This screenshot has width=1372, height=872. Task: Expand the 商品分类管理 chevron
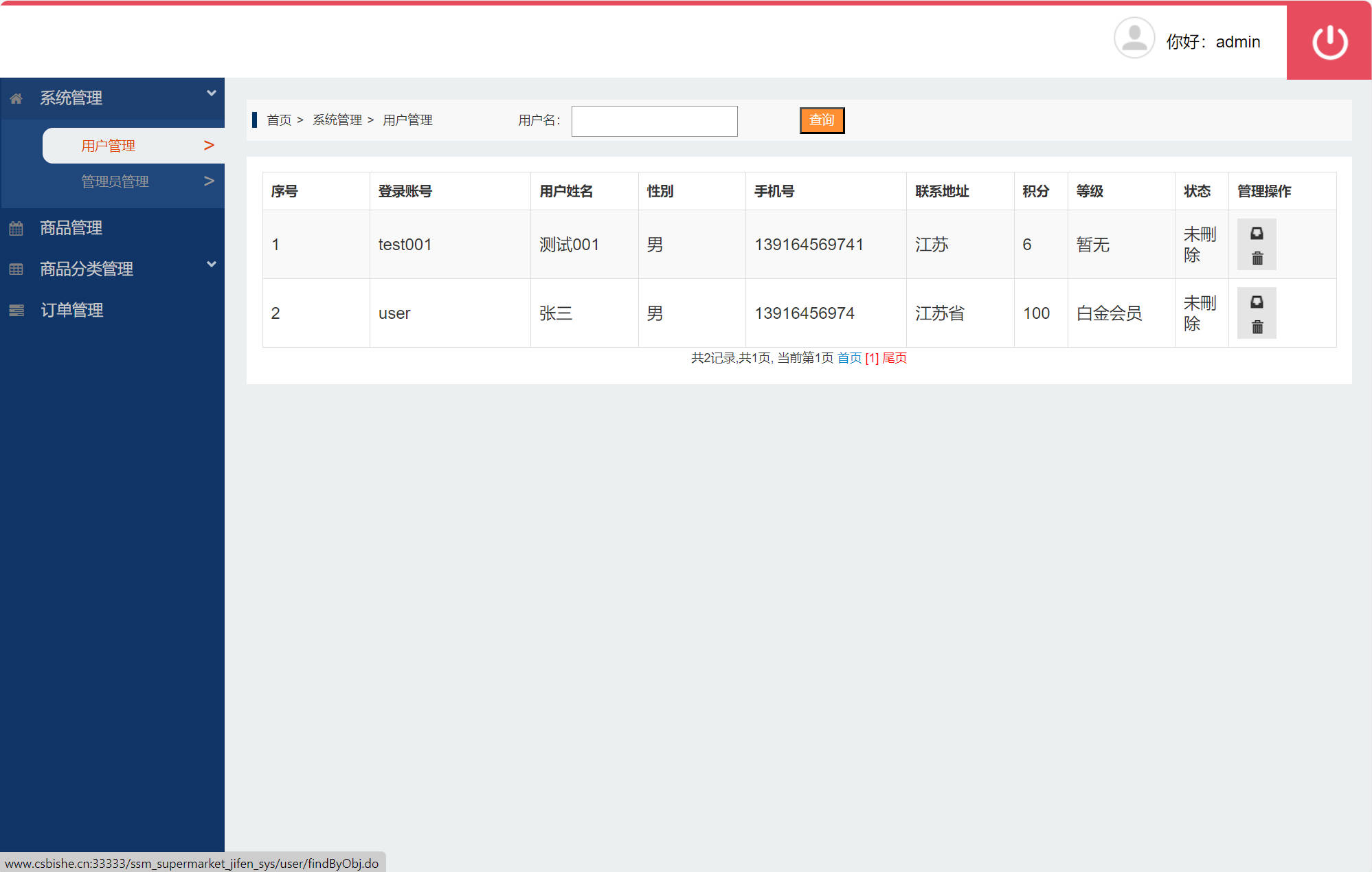pos(211,264)
